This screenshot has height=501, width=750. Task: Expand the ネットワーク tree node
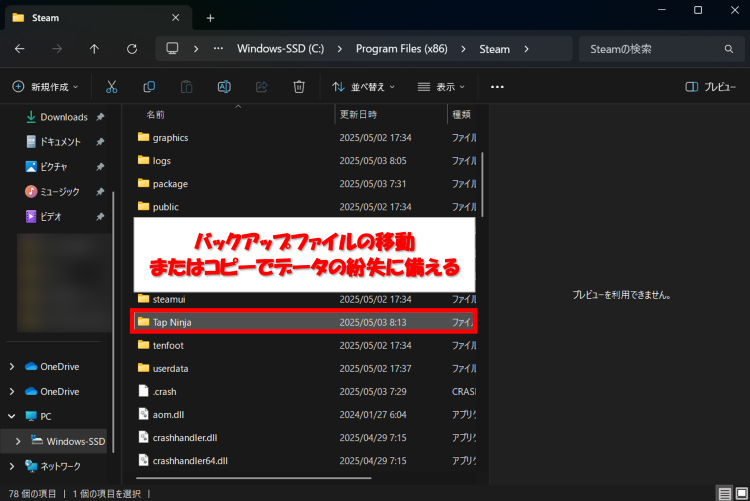tap(12, 466)
